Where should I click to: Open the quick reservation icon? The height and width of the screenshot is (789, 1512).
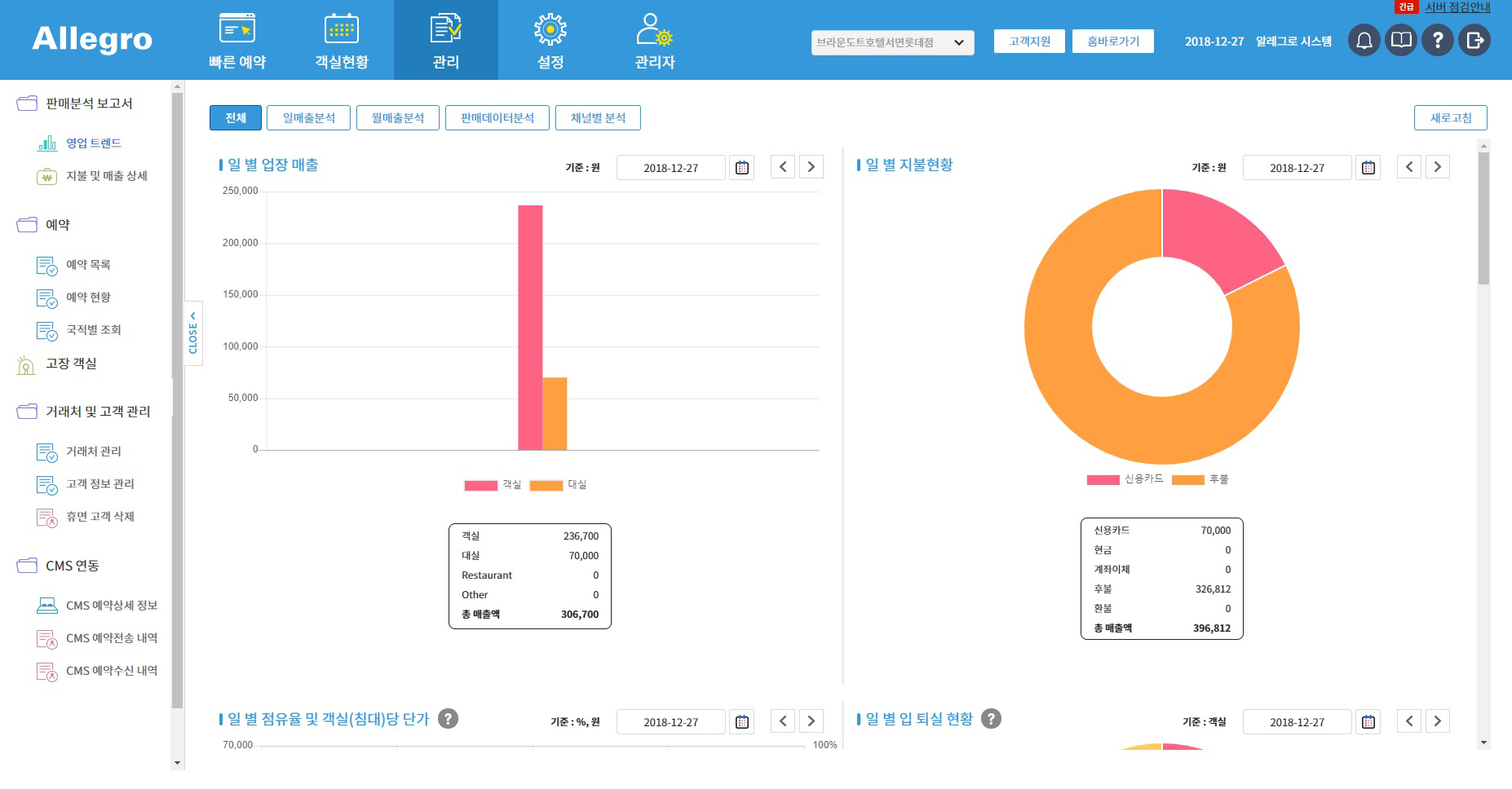tap(237, 29)
